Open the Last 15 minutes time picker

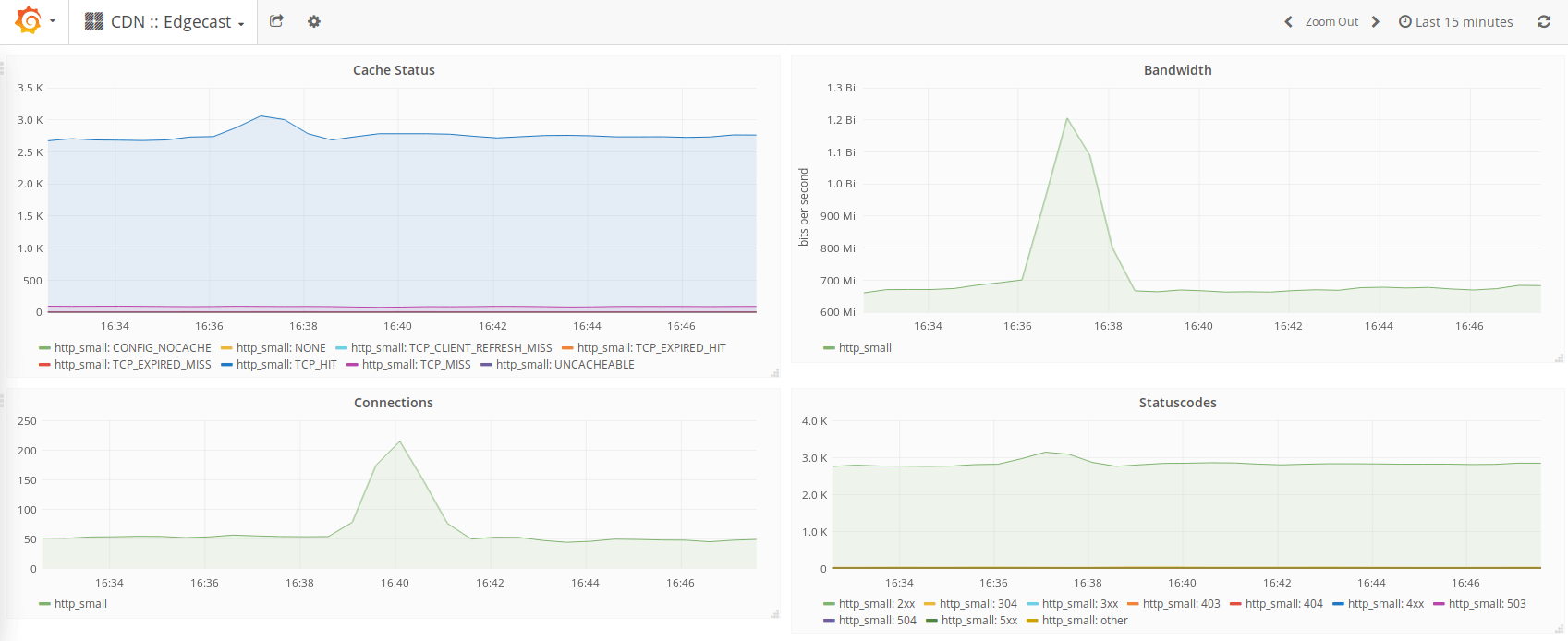pyautogui.click(x=1455, y=22)
